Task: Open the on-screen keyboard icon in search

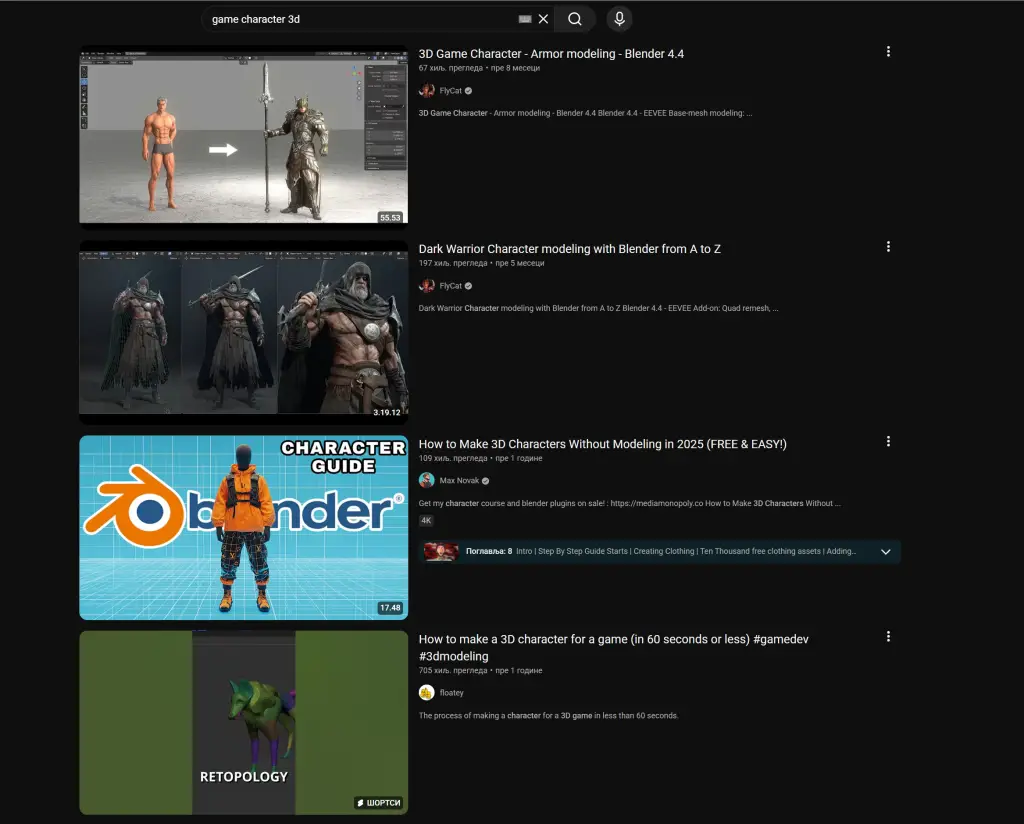Action: click(x=525, y=19)
